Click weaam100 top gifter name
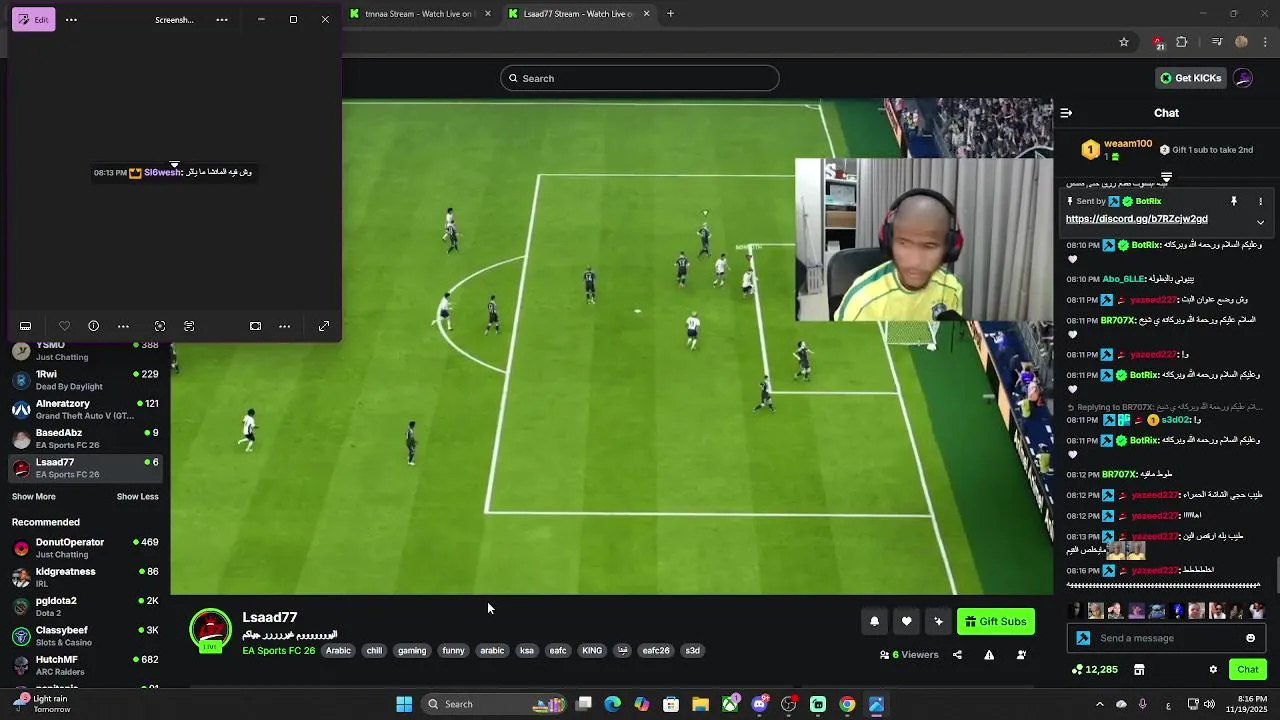The height and width of the screenshot is (720, 1280). coord(1128,144)
